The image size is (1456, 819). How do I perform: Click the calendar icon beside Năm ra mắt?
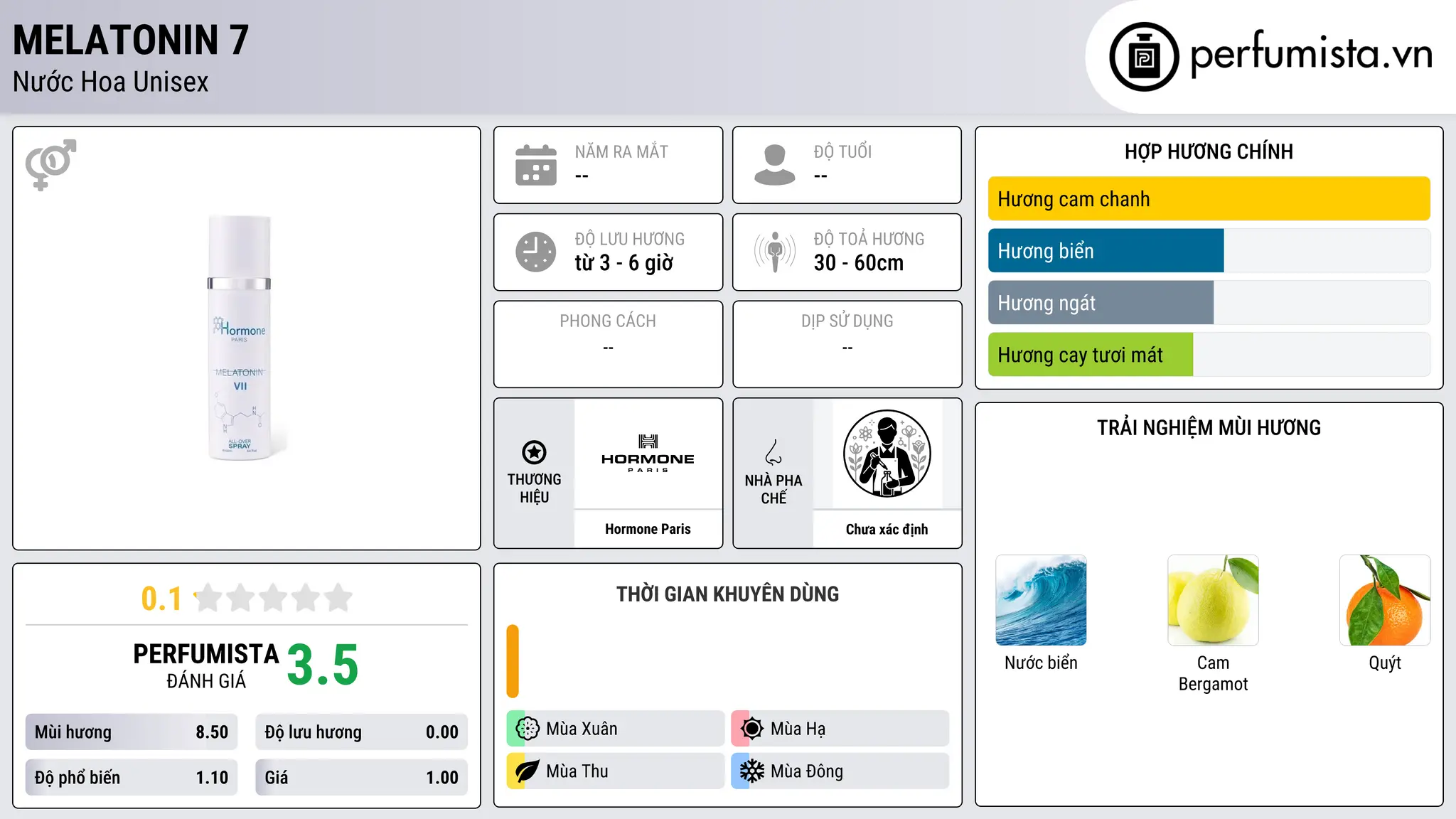(536, 165)
